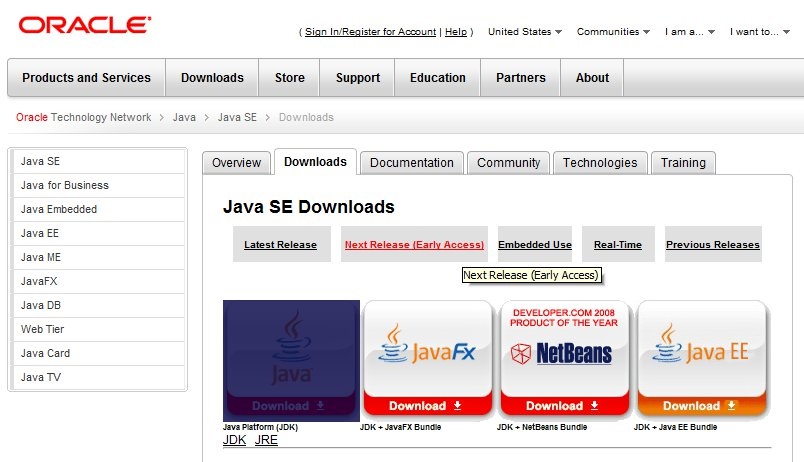Click the NetBeans bundle download image
The height and width of the screenshot is (462, 804).
click(x=565, y=358)
